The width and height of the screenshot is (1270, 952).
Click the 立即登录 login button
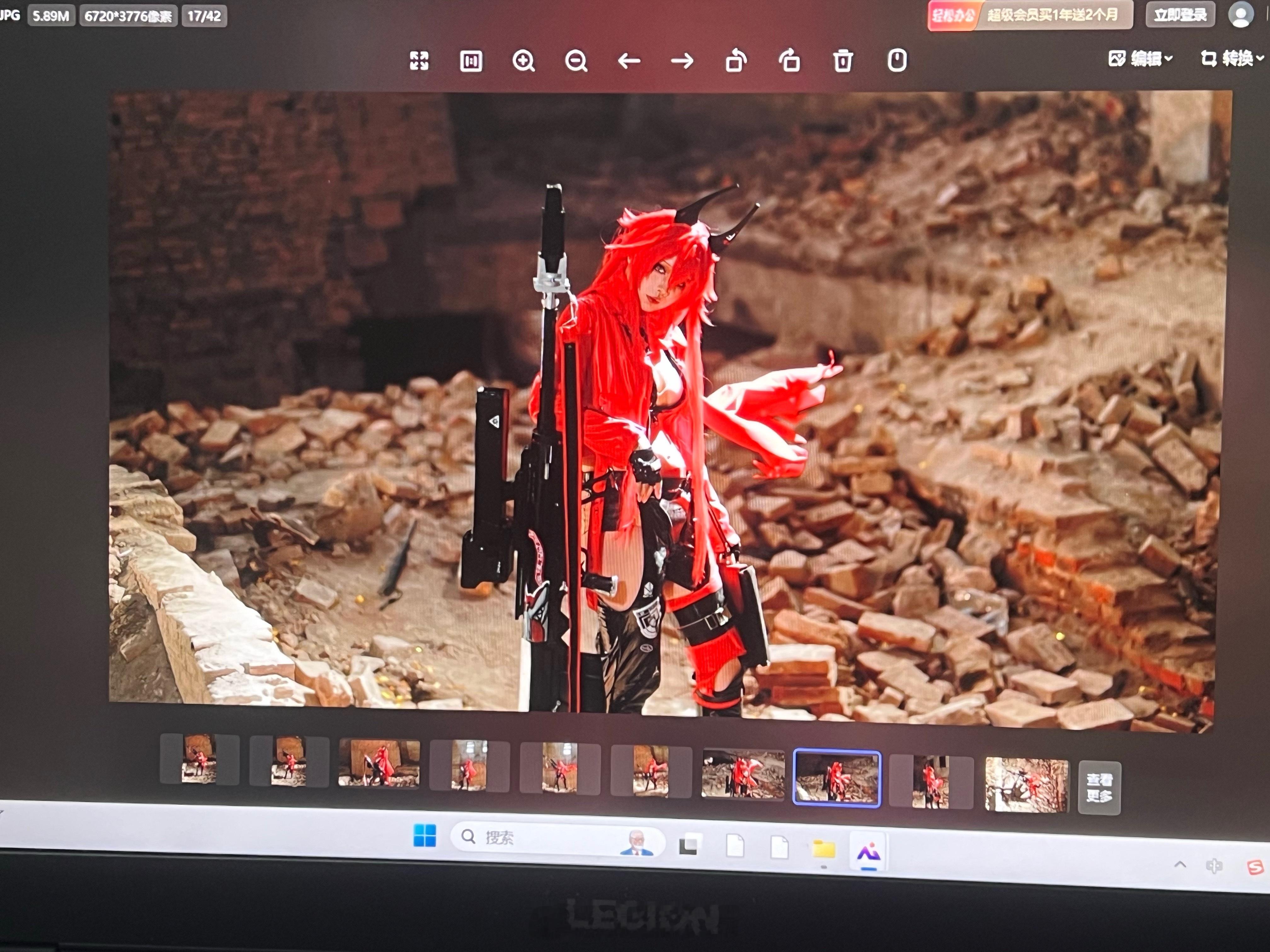[1180, 15]
